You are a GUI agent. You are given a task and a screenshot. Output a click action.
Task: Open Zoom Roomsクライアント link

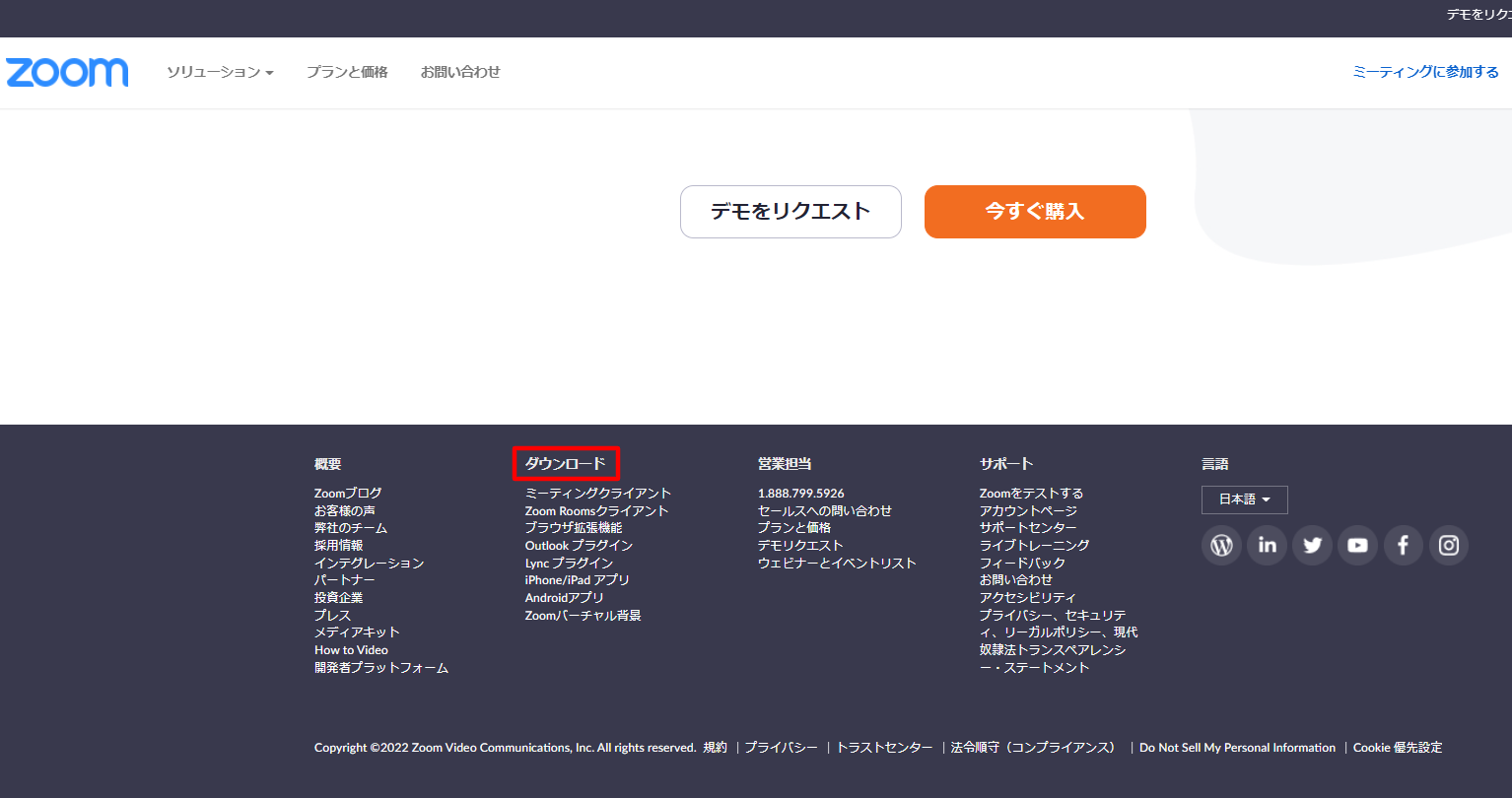[x=597, y=511]
